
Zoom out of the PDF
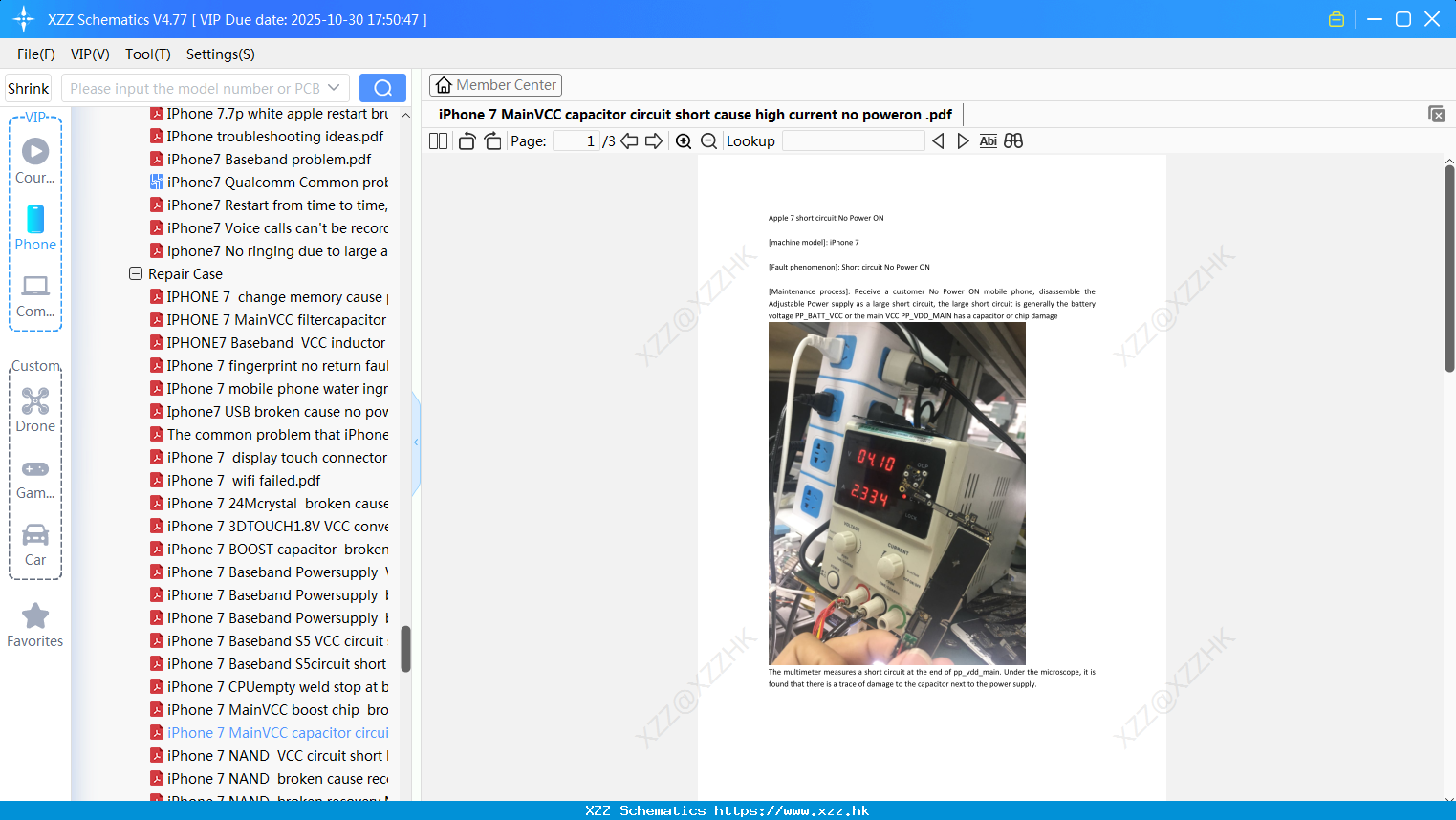708,141
